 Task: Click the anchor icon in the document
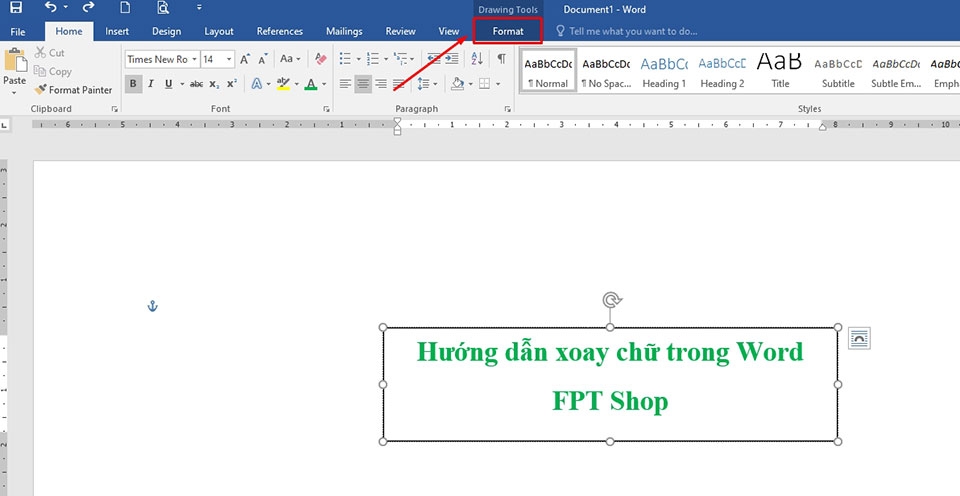coord(152,306)
